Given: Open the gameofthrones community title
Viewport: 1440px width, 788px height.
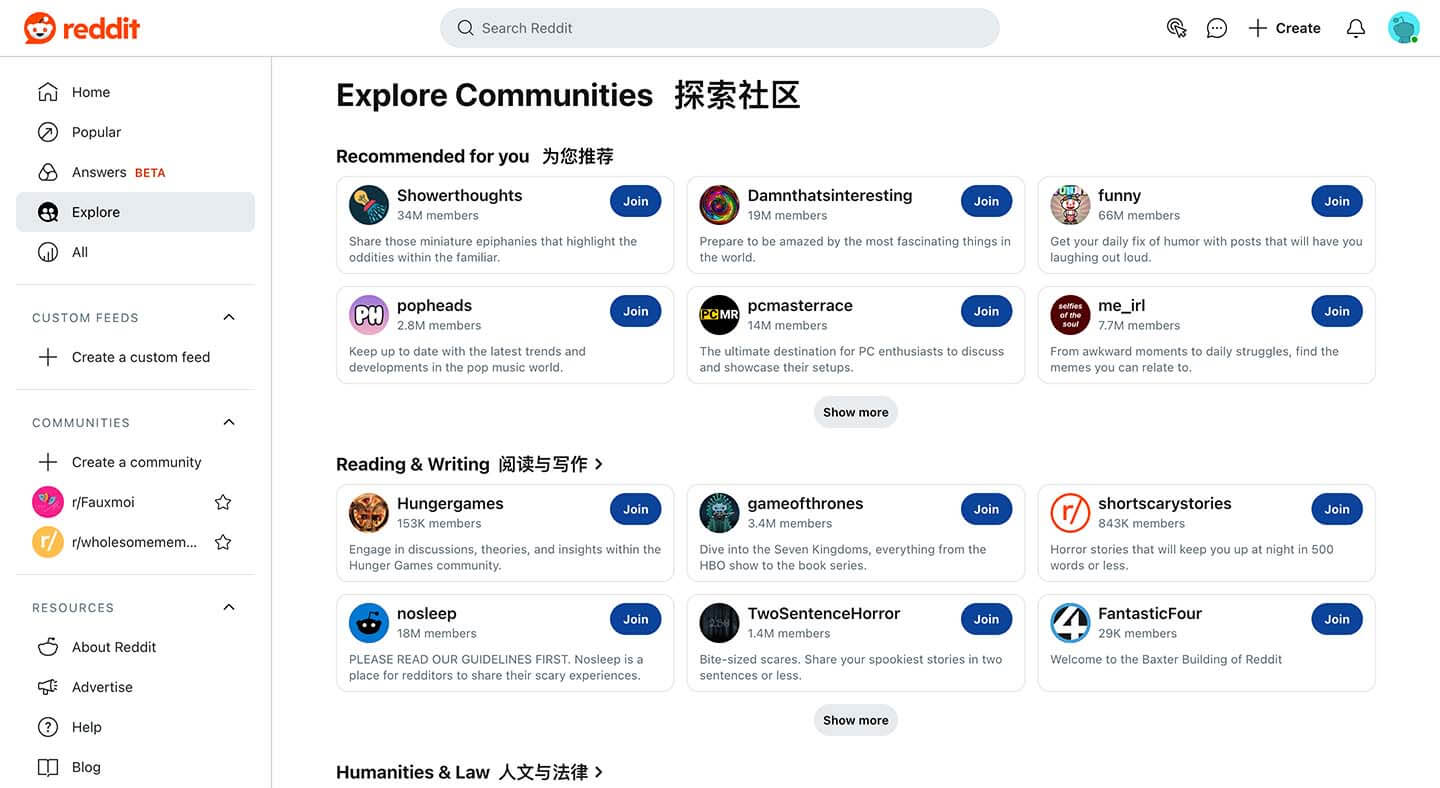Looking at the screenshot, I should pyautogui.click(x=805, y=504).
